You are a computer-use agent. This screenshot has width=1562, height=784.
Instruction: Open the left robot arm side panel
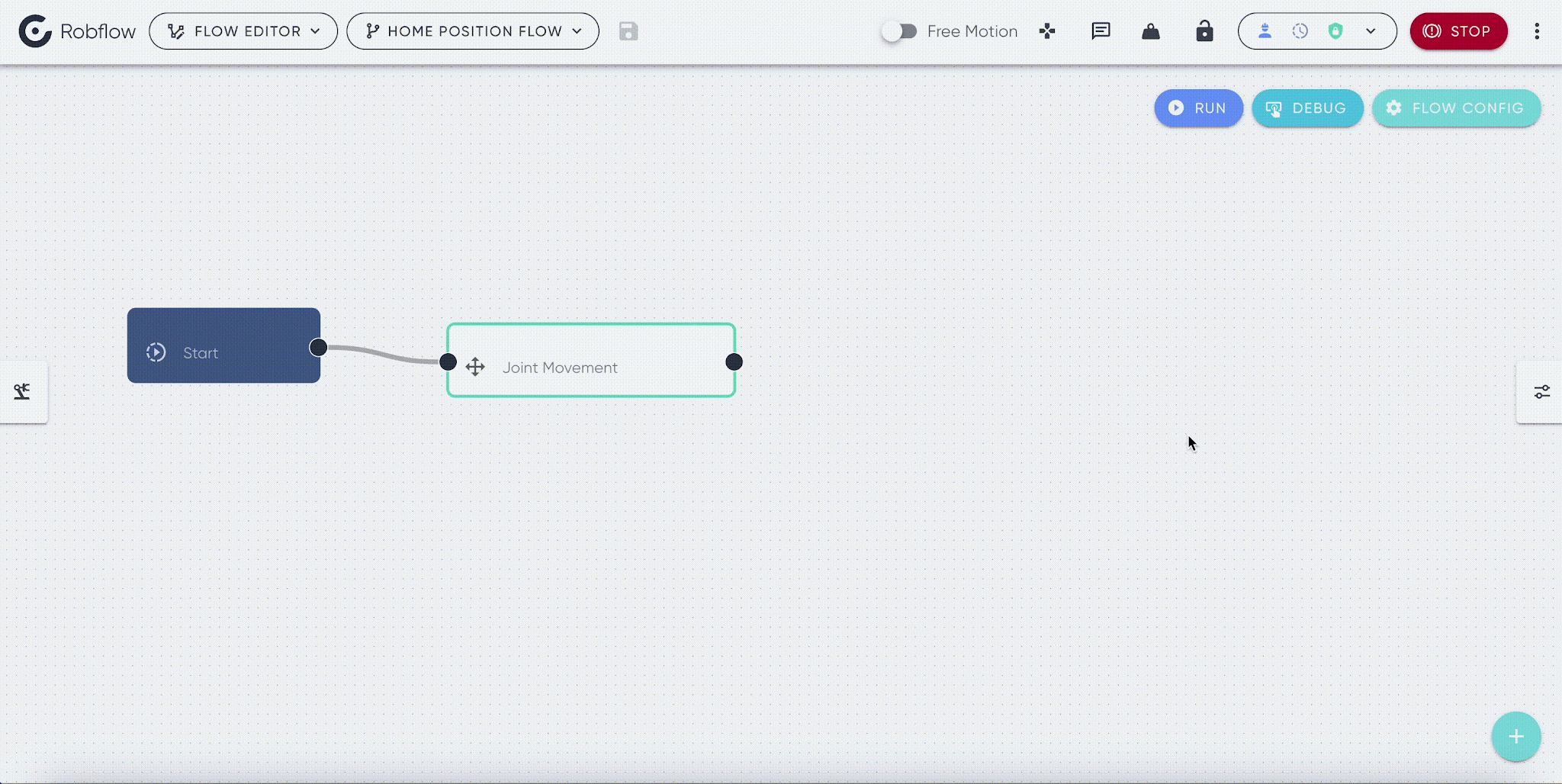(x=23, y=391)
